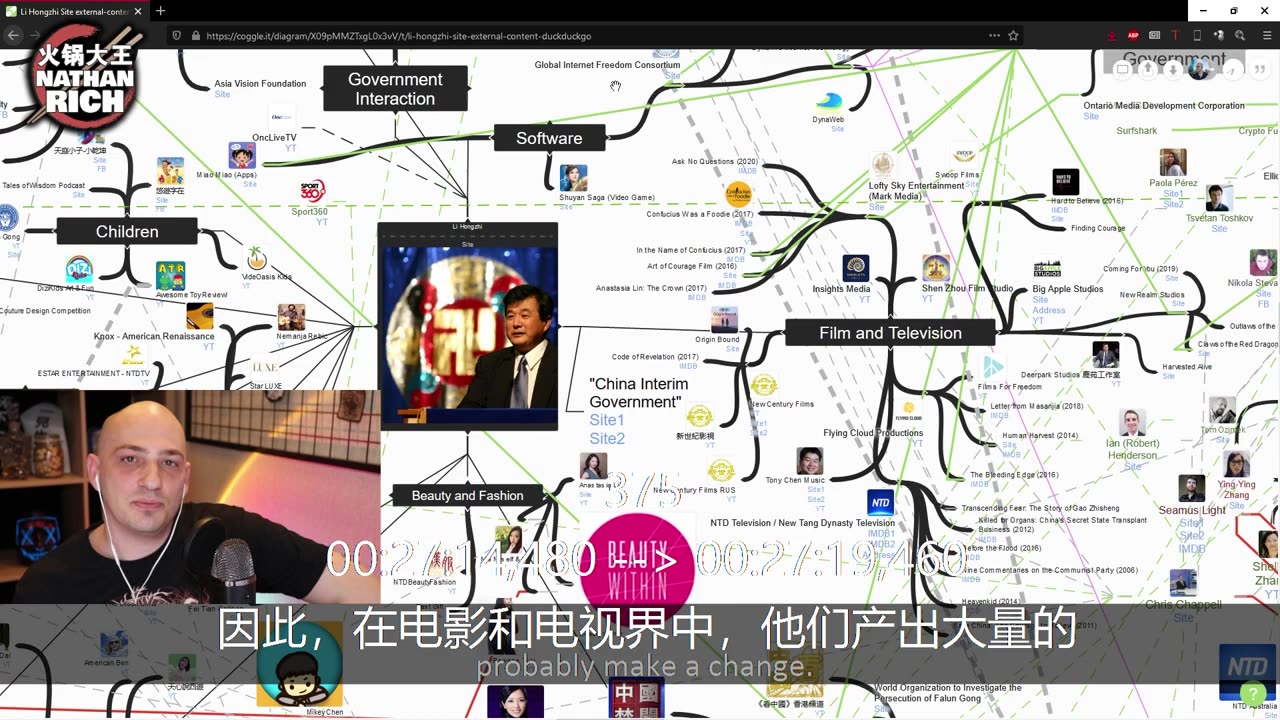Click the Finding Courage label
This screenshot has height=720, width=1280.
(1098, 228)
